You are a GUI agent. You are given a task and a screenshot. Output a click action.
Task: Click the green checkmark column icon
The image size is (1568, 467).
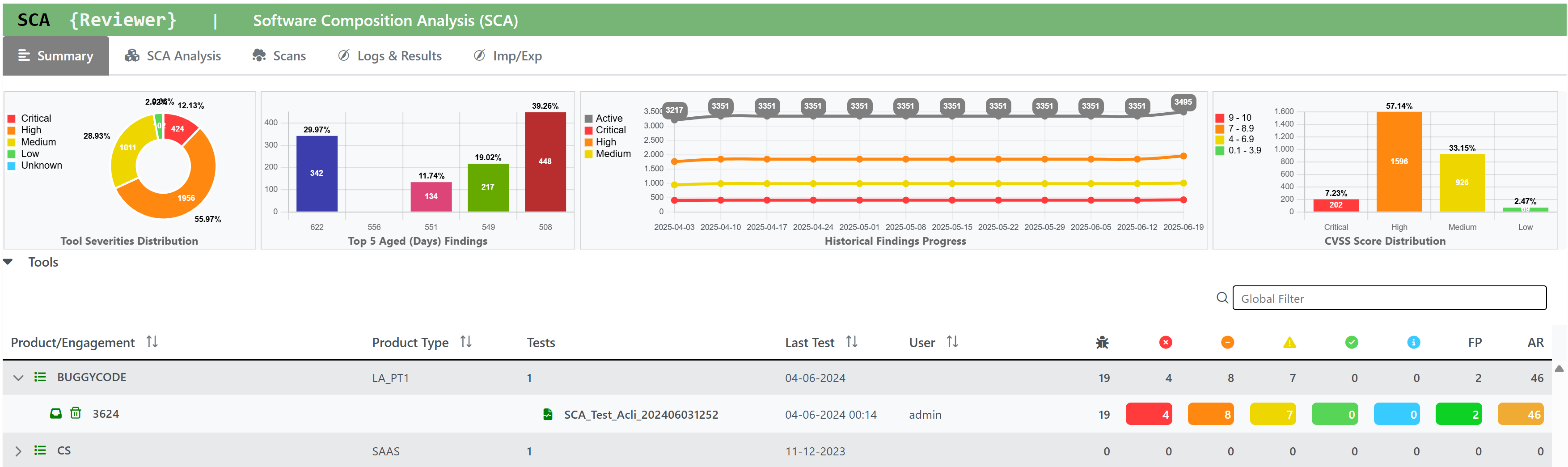click(1351, 342)
